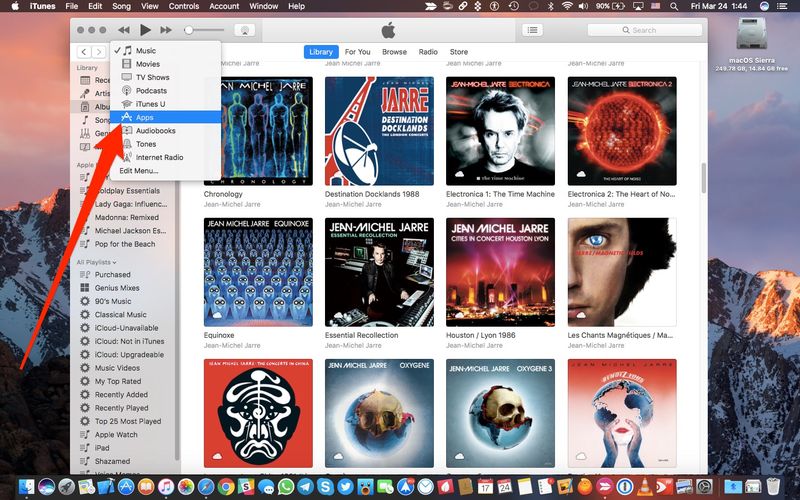Open the Song menu in menu bar
The image size is (800, 500).
click(121, 6)
